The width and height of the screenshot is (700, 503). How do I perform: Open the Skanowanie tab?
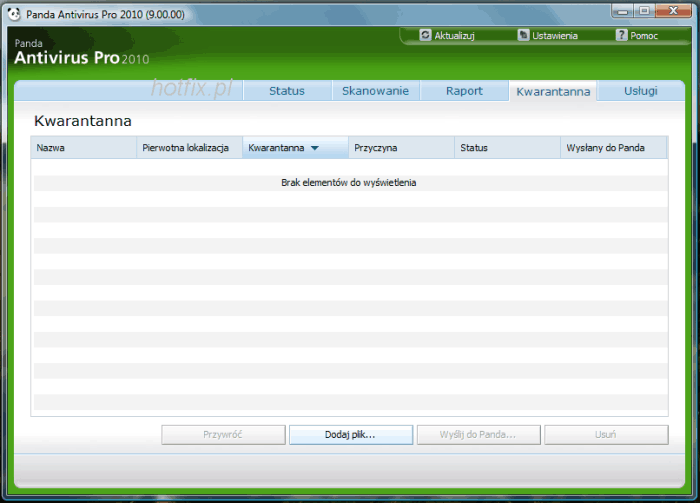[375, 91]
